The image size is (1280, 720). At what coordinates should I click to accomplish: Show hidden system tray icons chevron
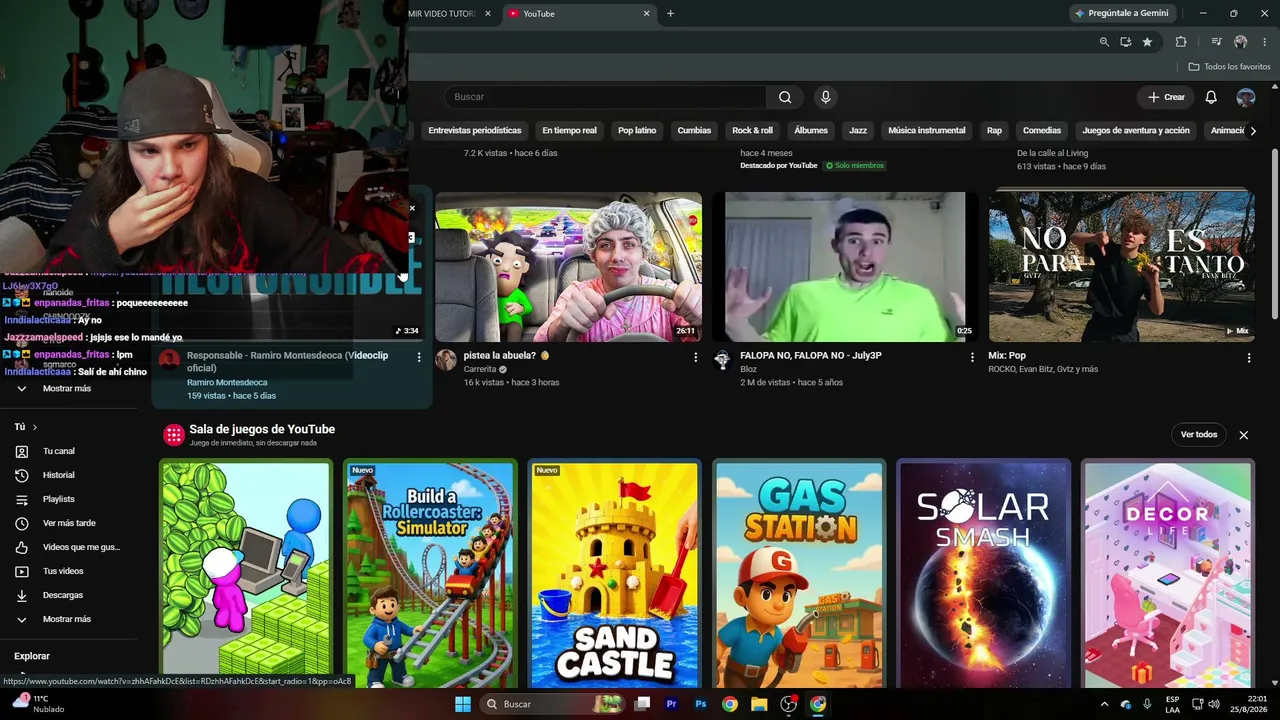pos(1104,704)
